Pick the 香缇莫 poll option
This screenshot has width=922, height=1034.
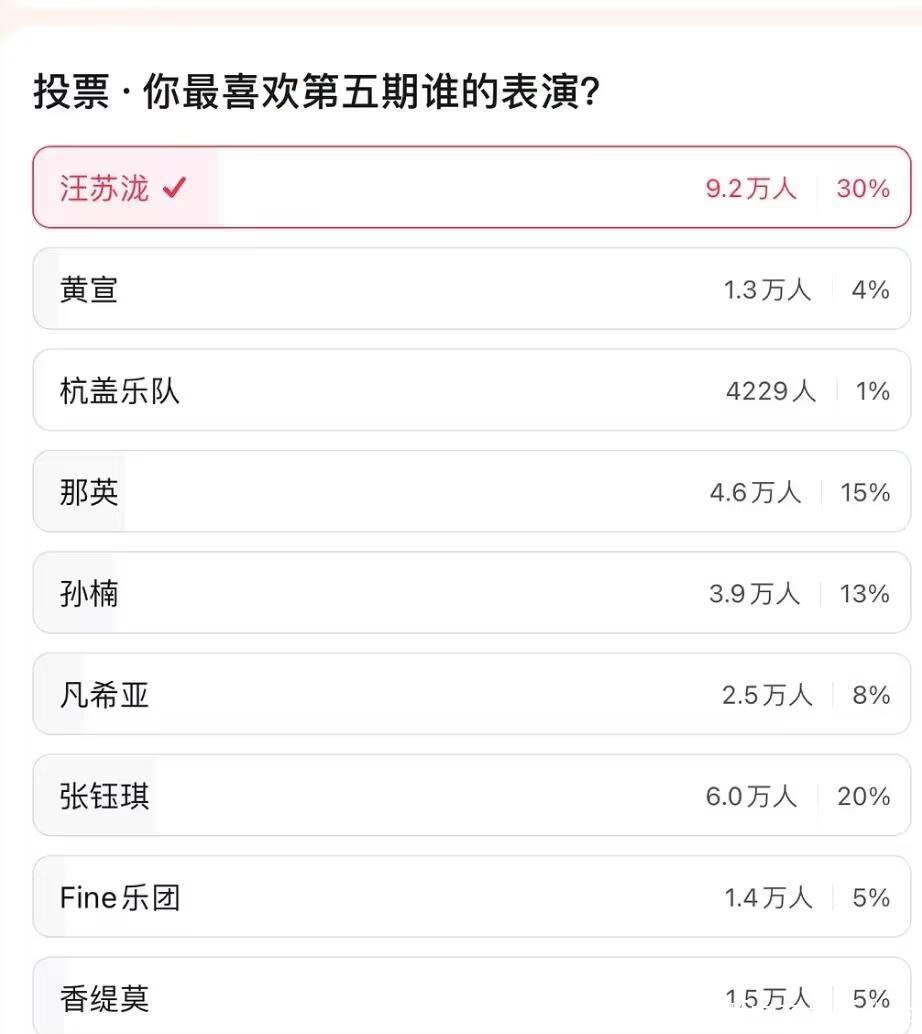[x=104, y=998]
